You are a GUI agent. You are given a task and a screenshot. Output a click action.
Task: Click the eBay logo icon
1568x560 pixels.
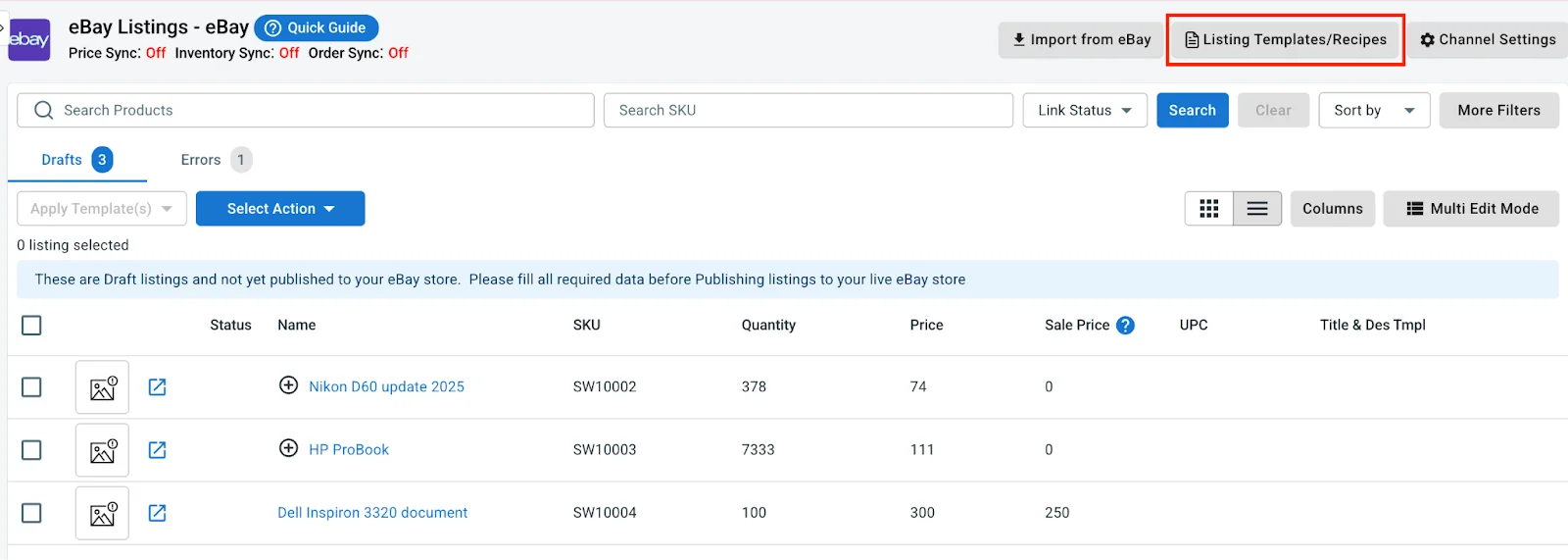29,40
